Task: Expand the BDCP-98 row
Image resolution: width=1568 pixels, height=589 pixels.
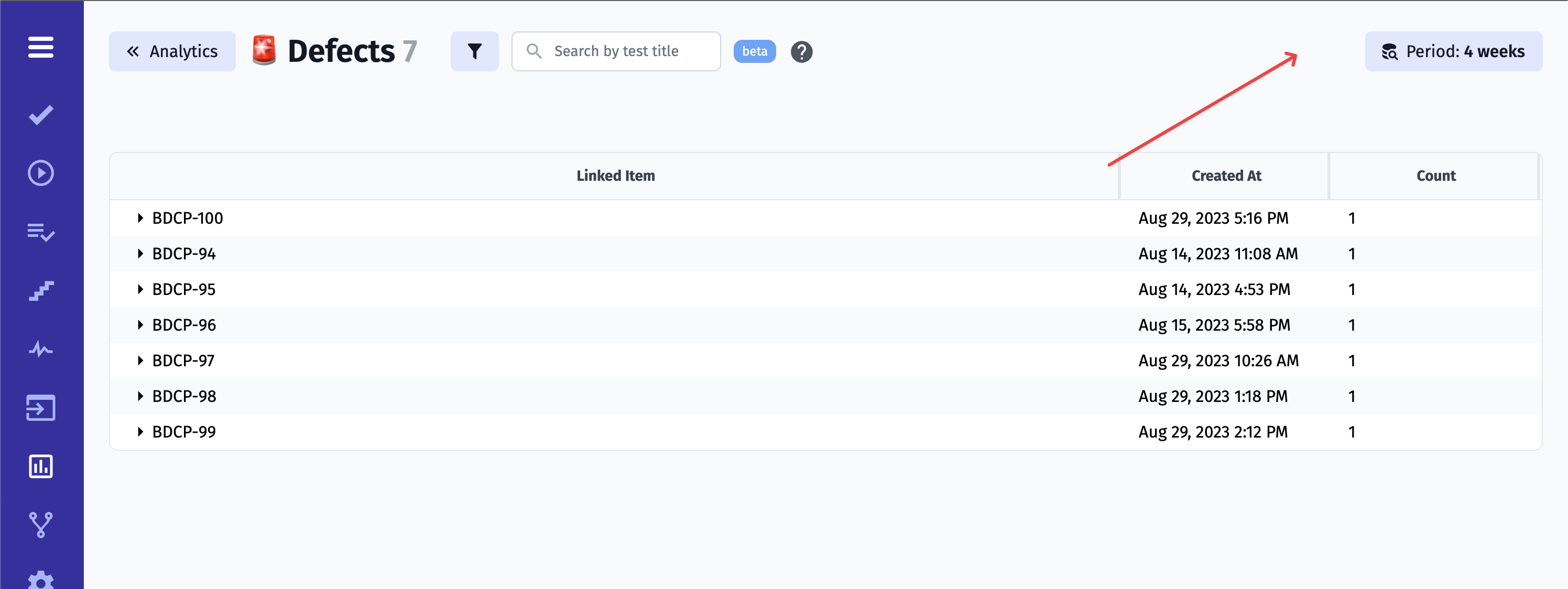Action: click(140, 396)
